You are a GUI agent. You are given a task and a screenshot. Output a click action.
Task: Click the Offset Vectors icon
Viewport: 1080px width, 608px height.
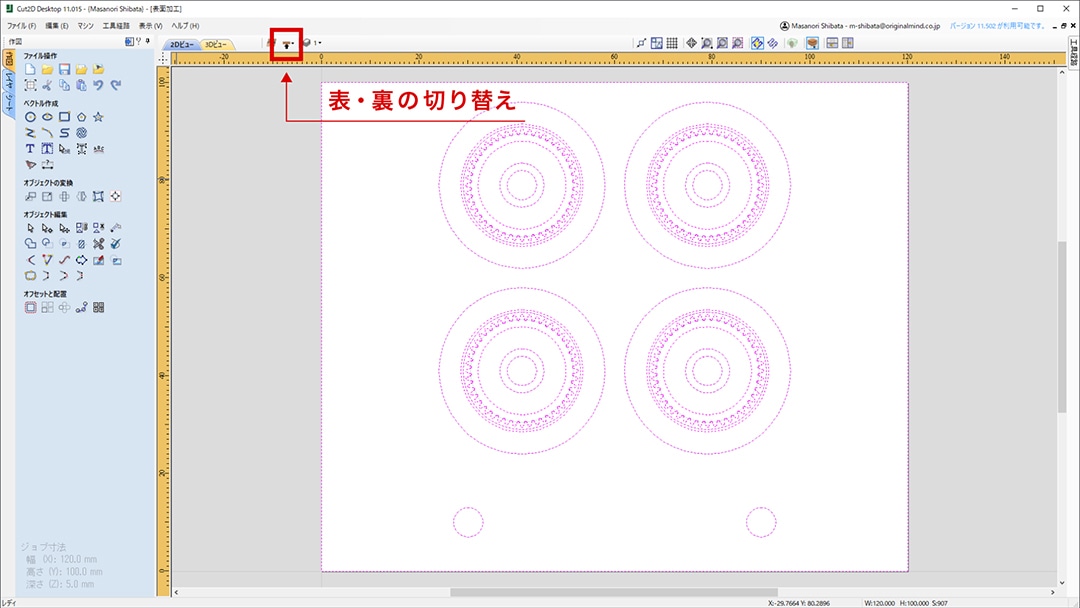tap(31, 307)
